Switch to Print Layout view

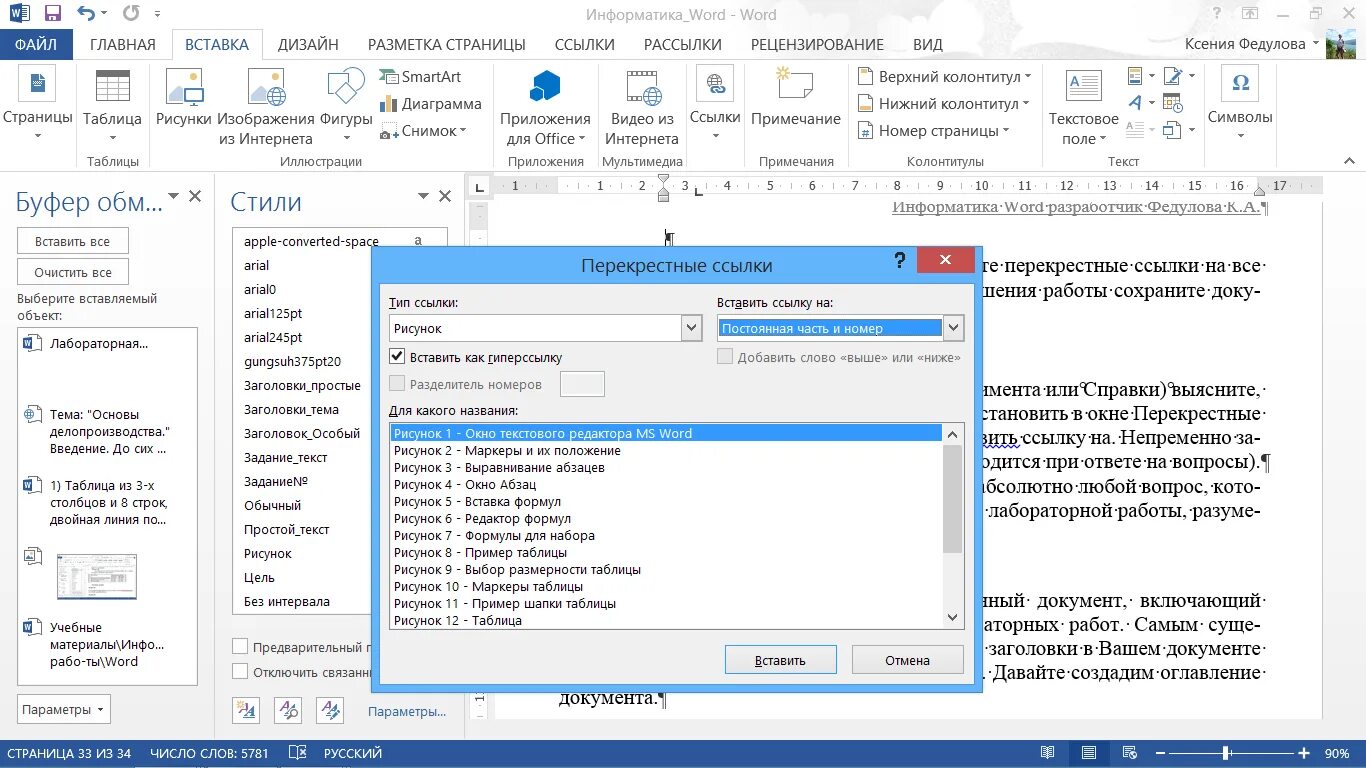[x=1089, y=753]
